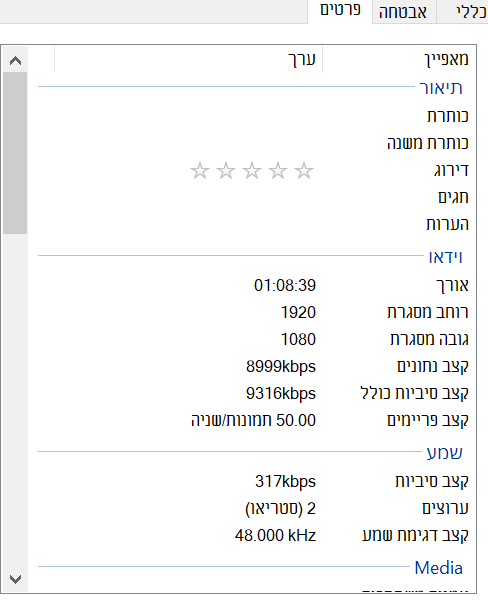Image resolution: width=488 pixels, height=610 pixels.
Task: Switch to the כללי tab
Action: coord(463,12)
